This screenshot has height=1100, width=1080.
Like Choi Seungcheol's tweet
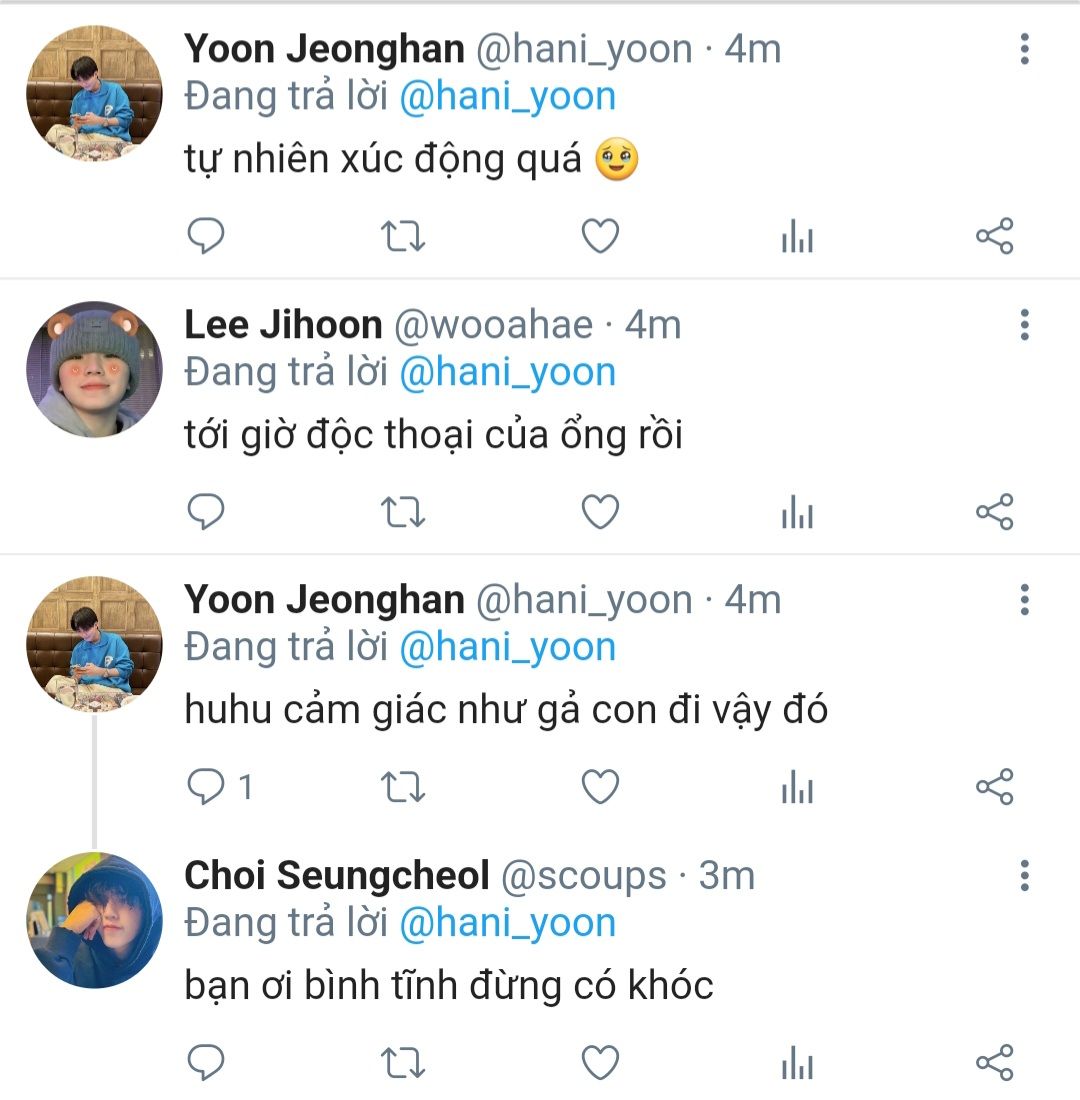[600, 1063]
